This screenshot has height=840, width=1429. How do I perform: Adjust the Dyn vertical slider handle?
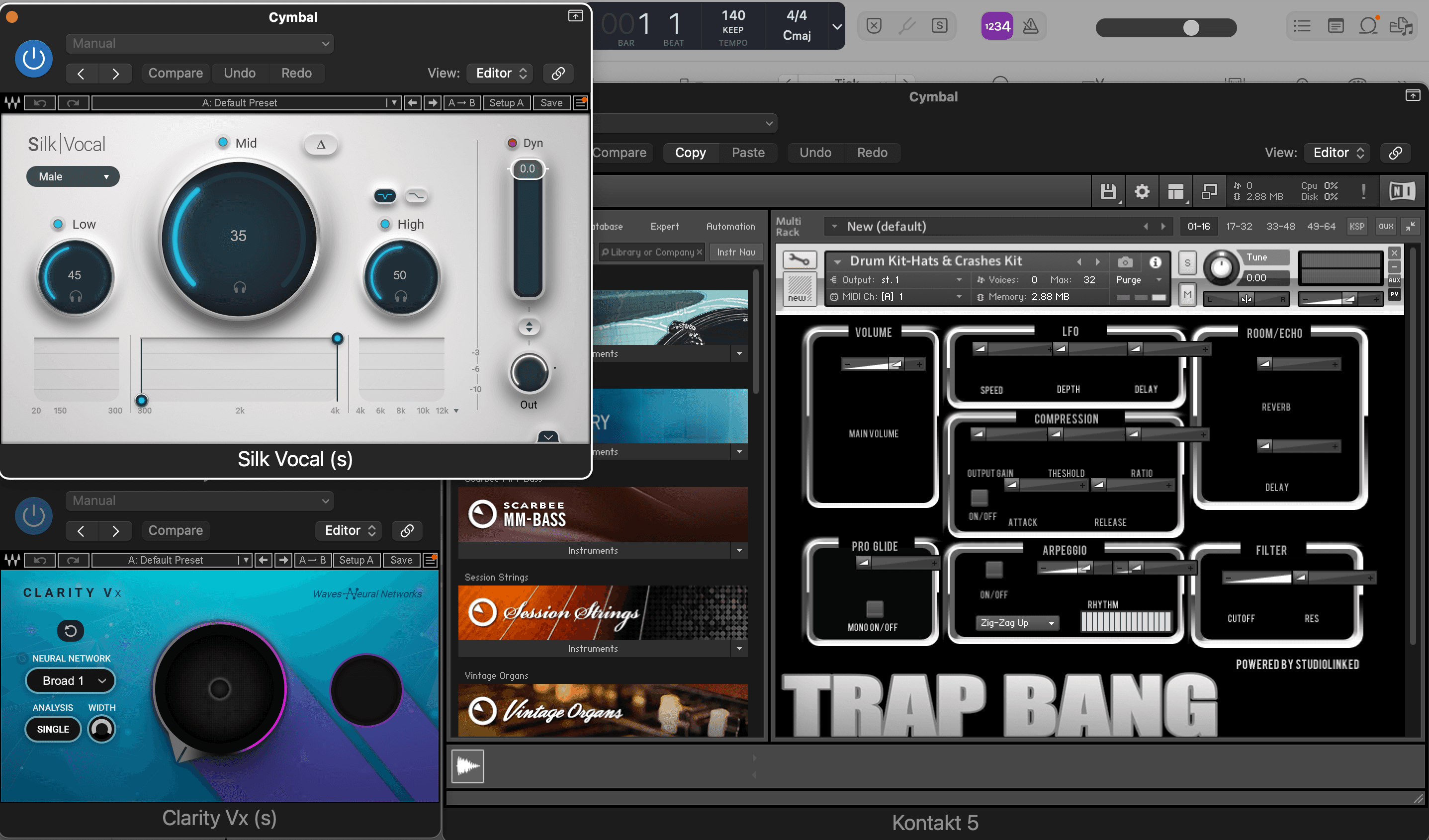528,169
